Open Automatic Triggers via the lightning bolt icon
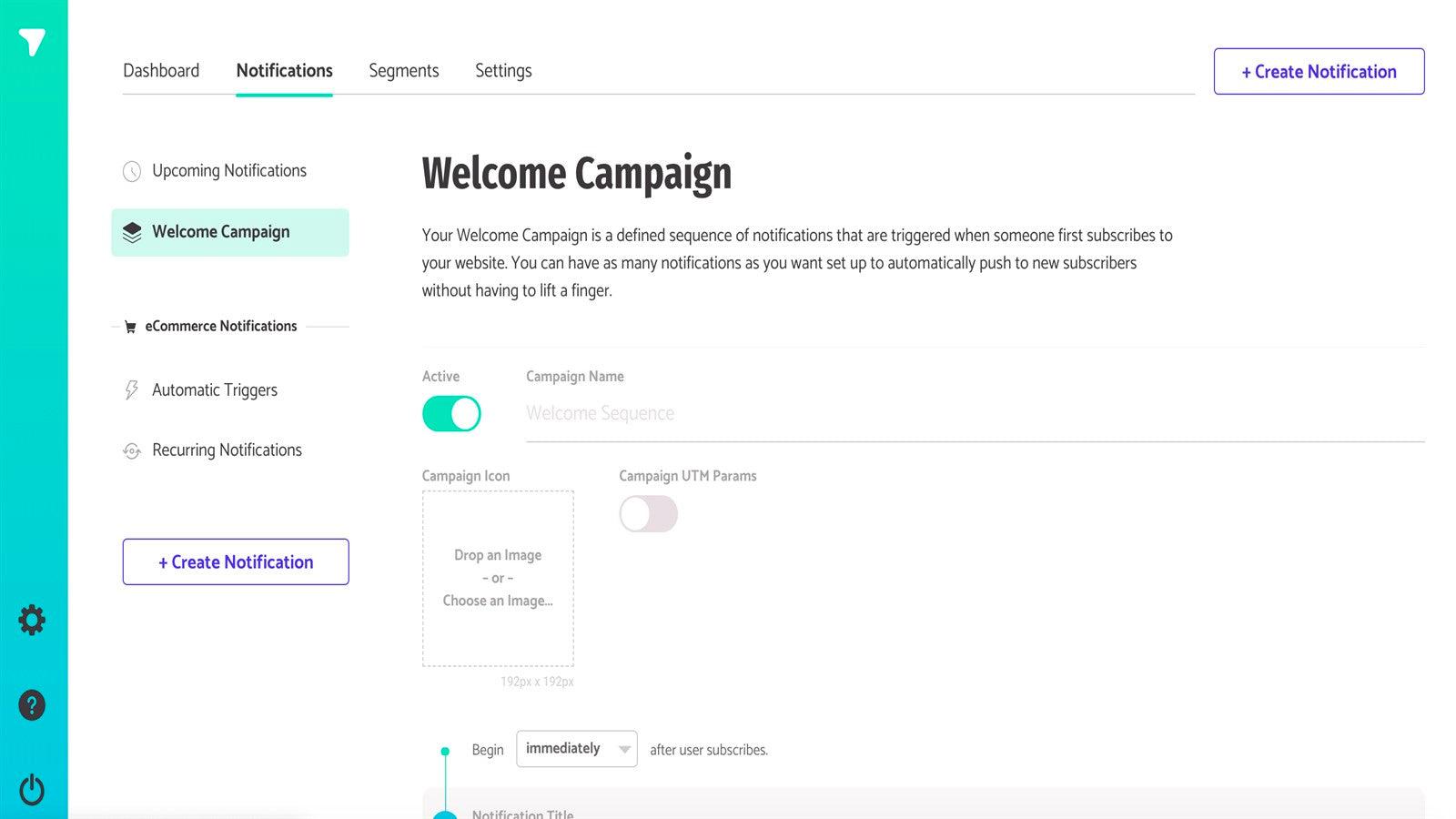1456x819 pixels. click(130, 389)
